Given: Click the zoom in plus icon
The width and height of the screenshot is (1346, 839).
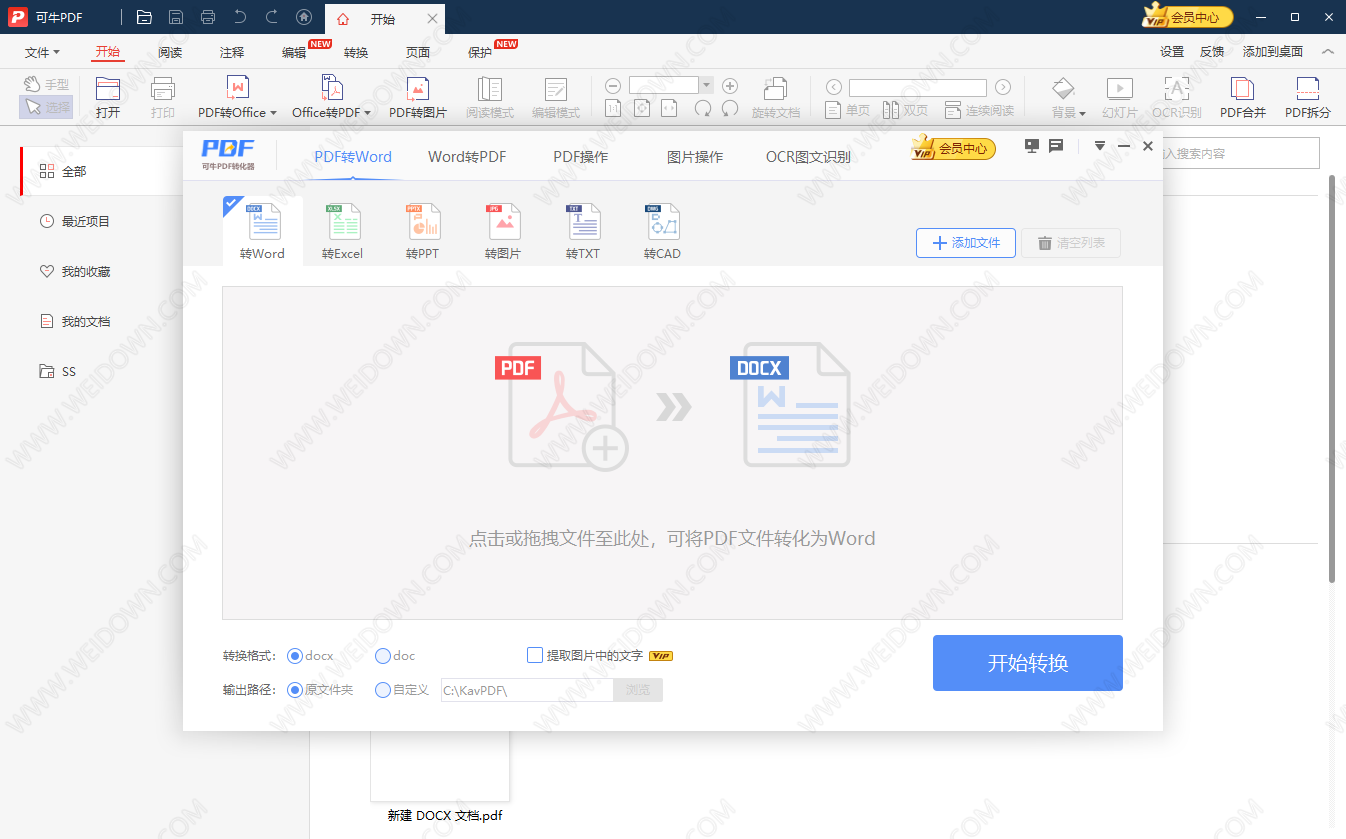Looking at the screenshot, I should tap(730, 87).
